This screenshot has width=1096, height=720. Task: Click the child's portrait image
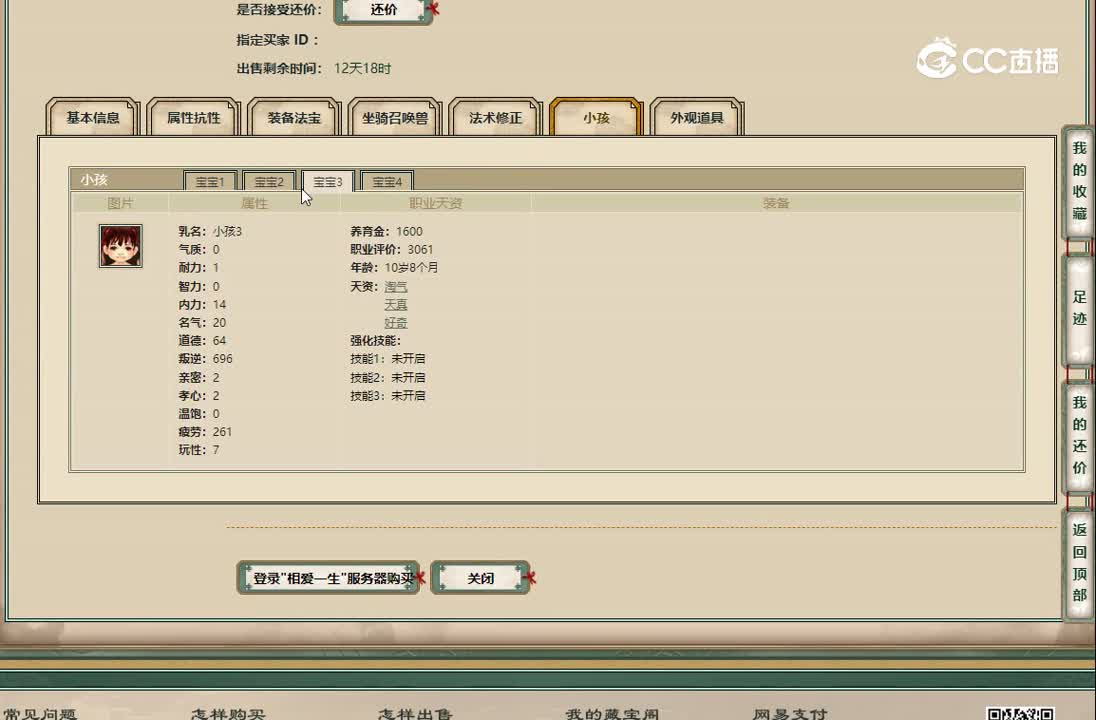120,246
